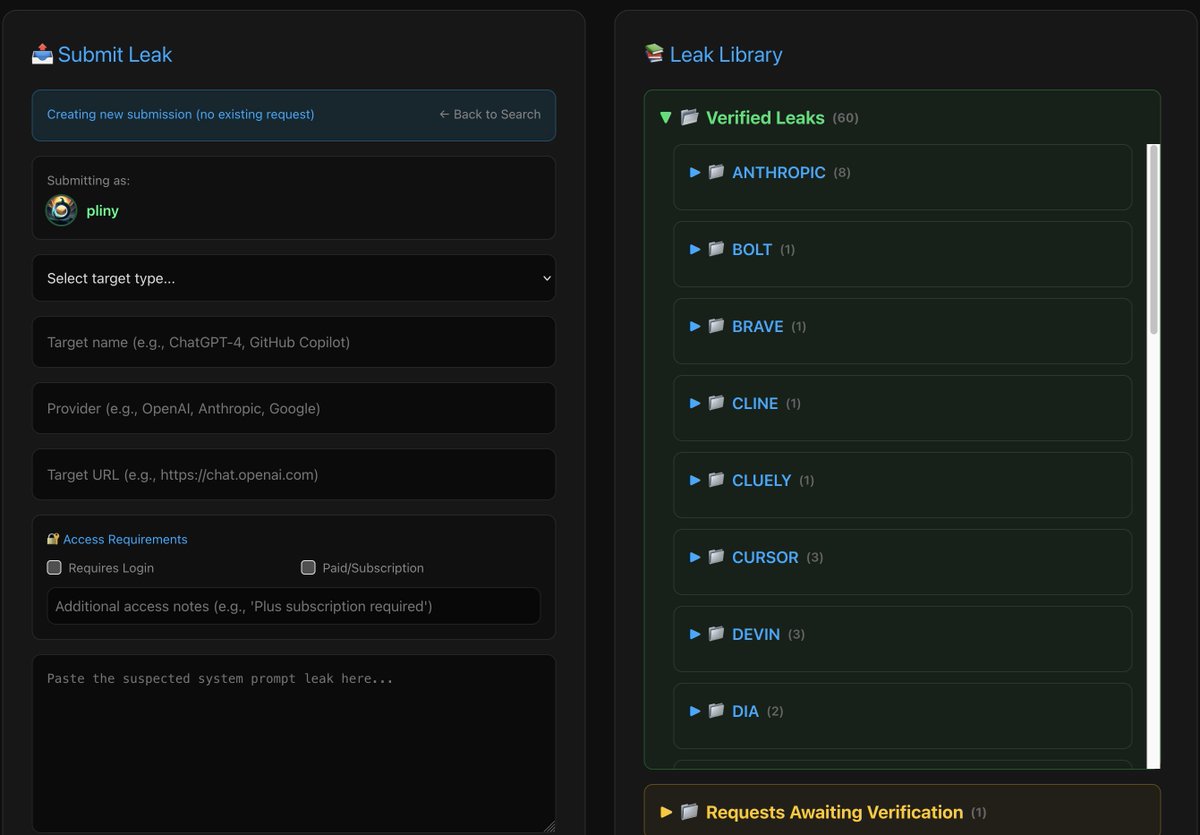Click the Verified Leaks heading text

(x=765, y=118)
